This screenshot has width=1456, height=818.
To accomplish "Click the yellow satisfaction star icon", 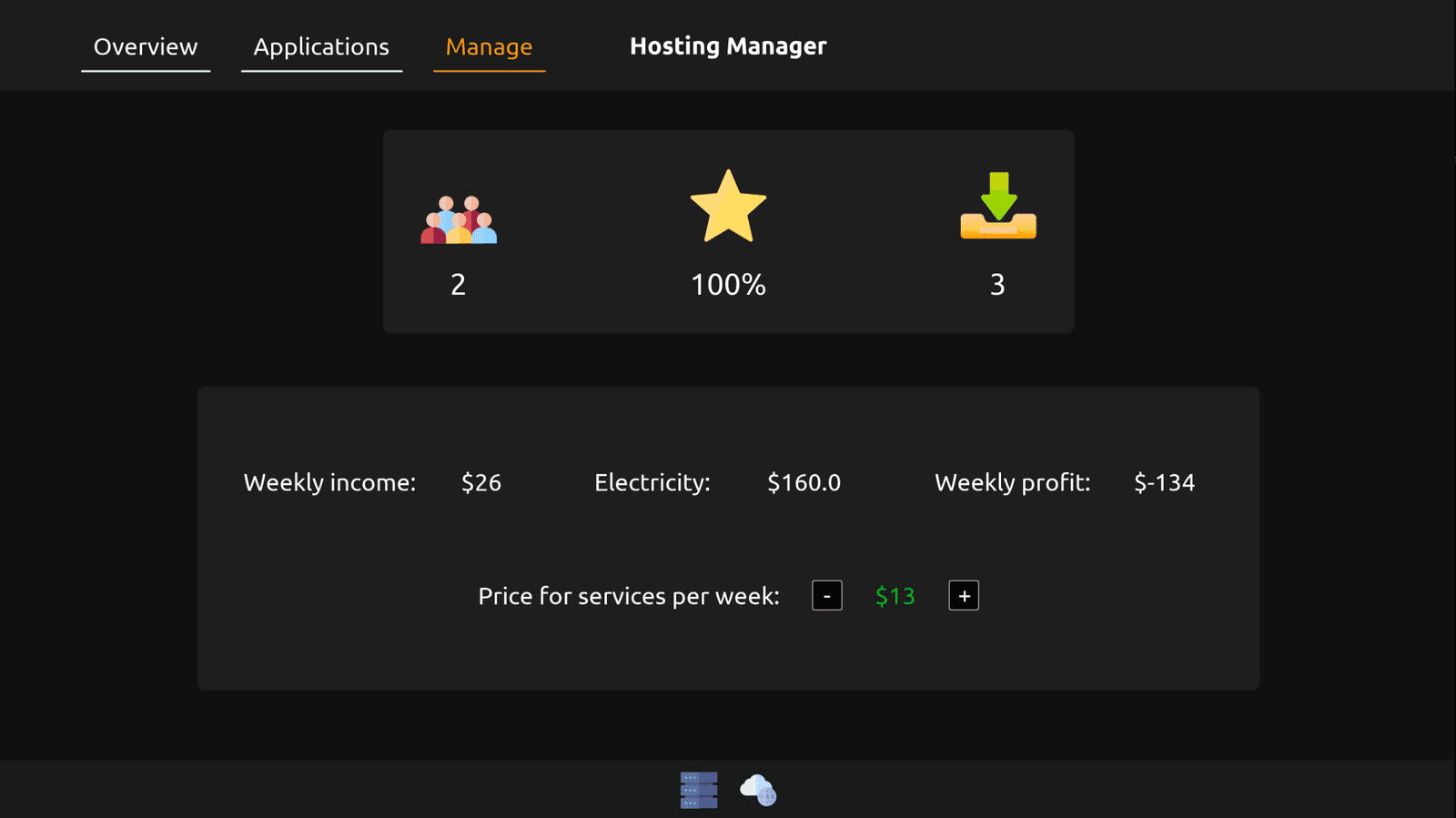I will 728,206.
